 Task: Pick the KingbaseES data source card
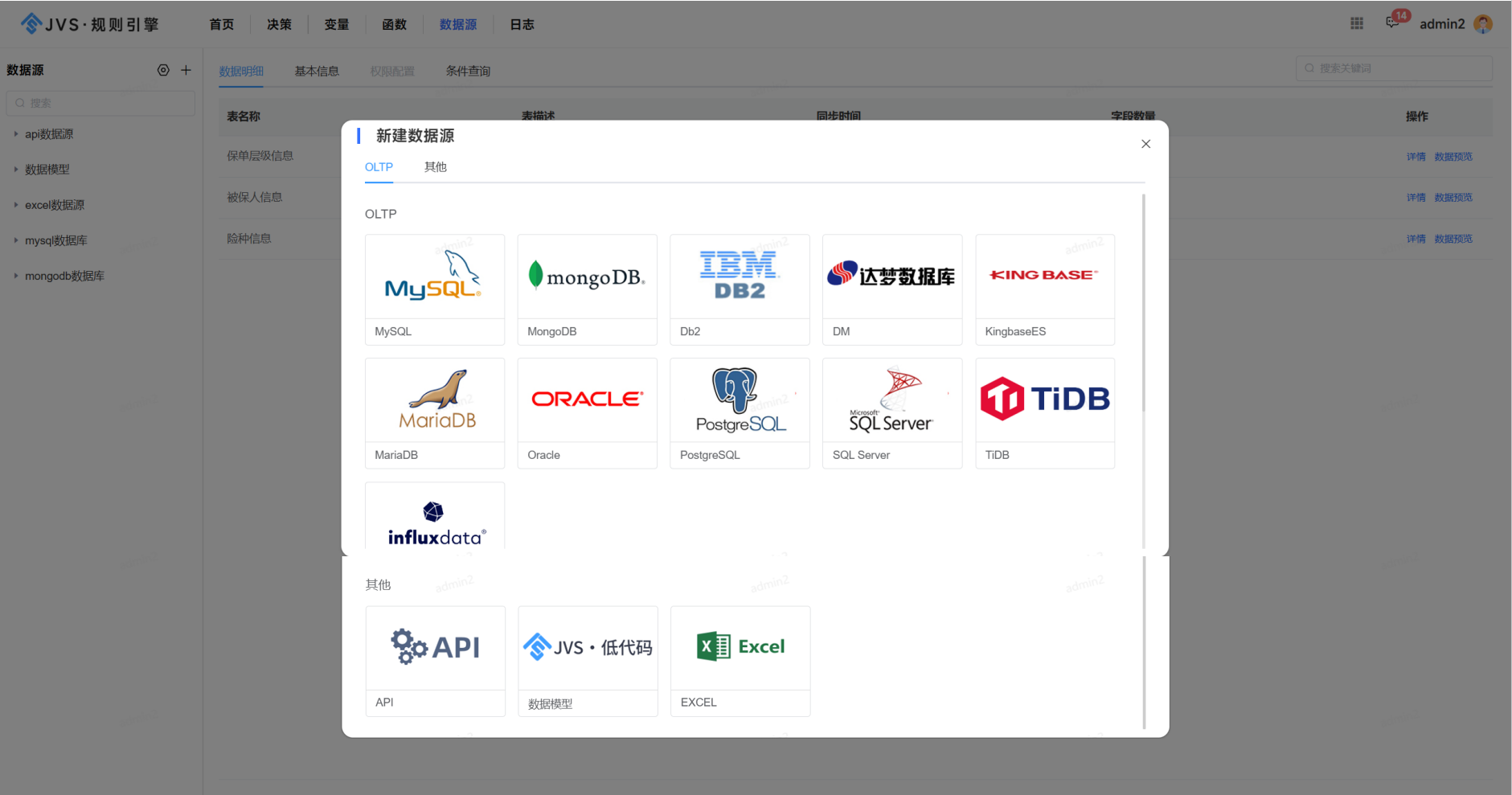point(1045,289)
